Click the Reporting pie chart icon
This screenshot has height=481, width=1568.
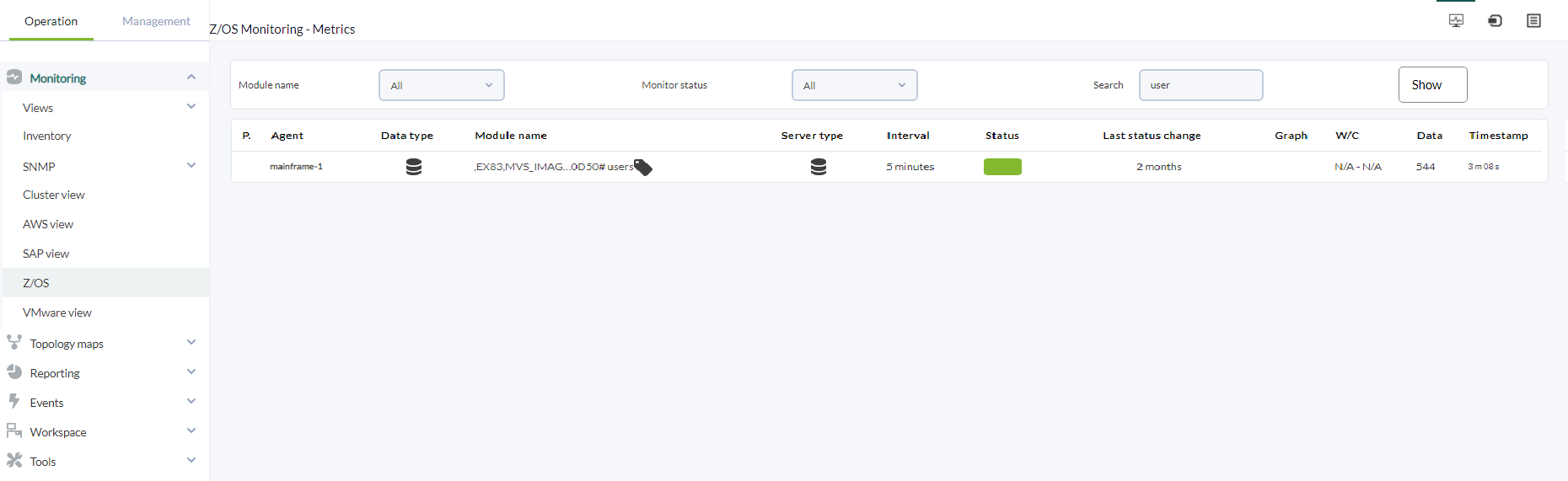(x=14, y=371)
